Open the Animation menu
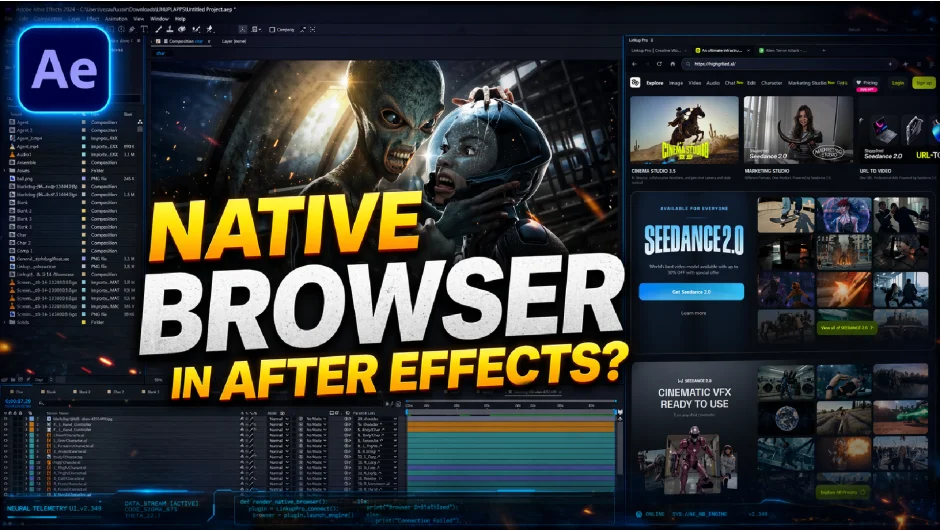The width and height of the screenshot is (940, 530). [x=116, y=19]
